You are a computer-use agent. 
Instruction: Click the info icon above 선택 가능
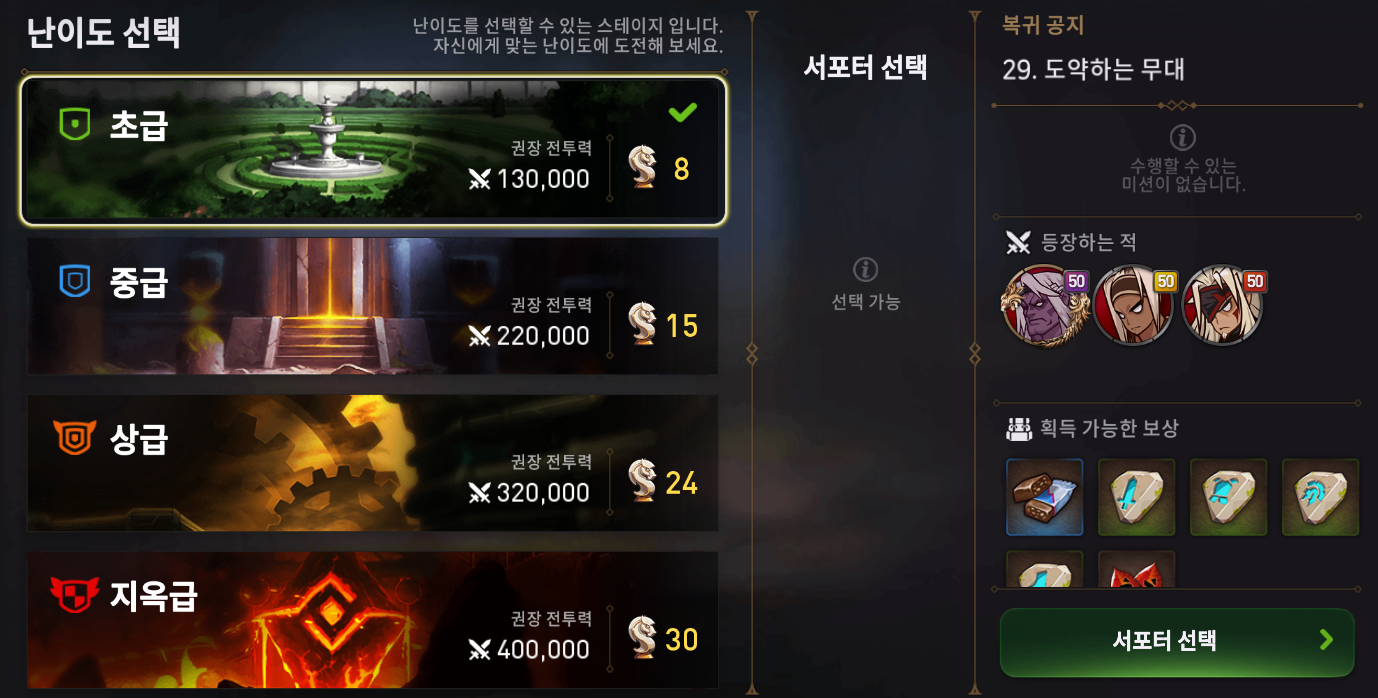pyautogui.click(x=866, y=270)
